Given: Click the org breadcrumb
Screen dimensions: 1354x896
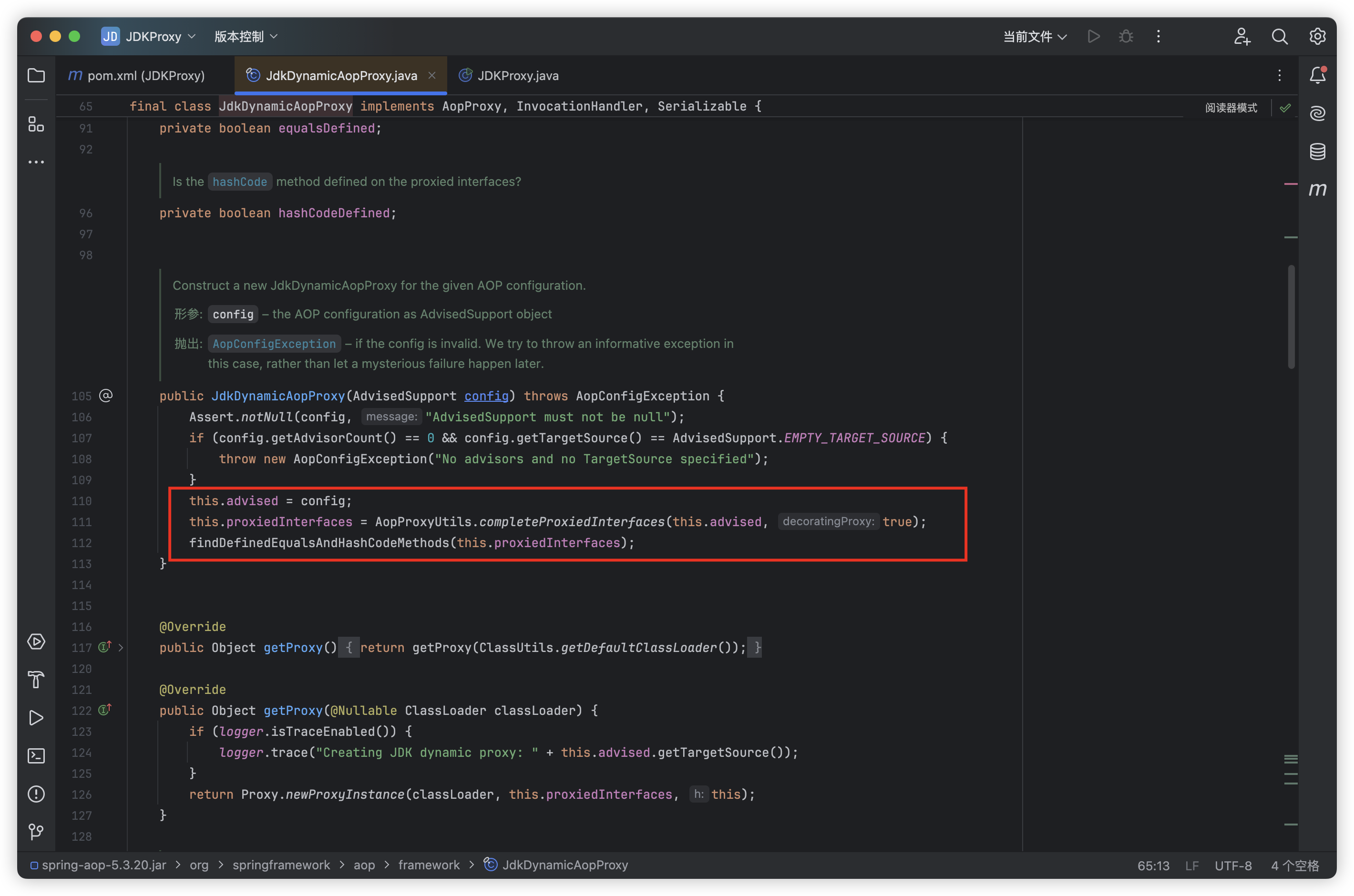Looking at the screenshot, I should [199, 865].
